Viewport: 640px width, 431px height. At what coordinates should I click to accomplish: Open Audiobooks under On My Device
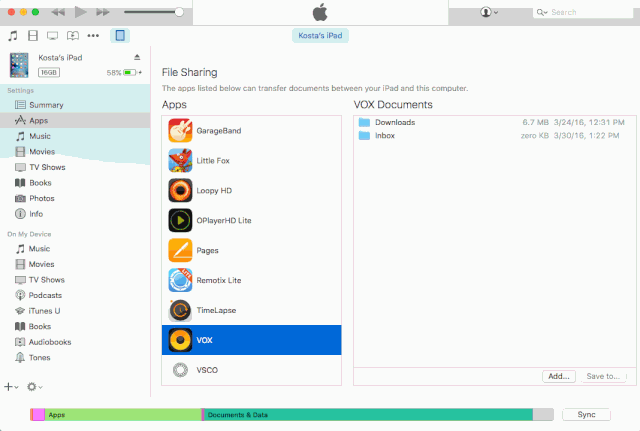pos(75,342)
